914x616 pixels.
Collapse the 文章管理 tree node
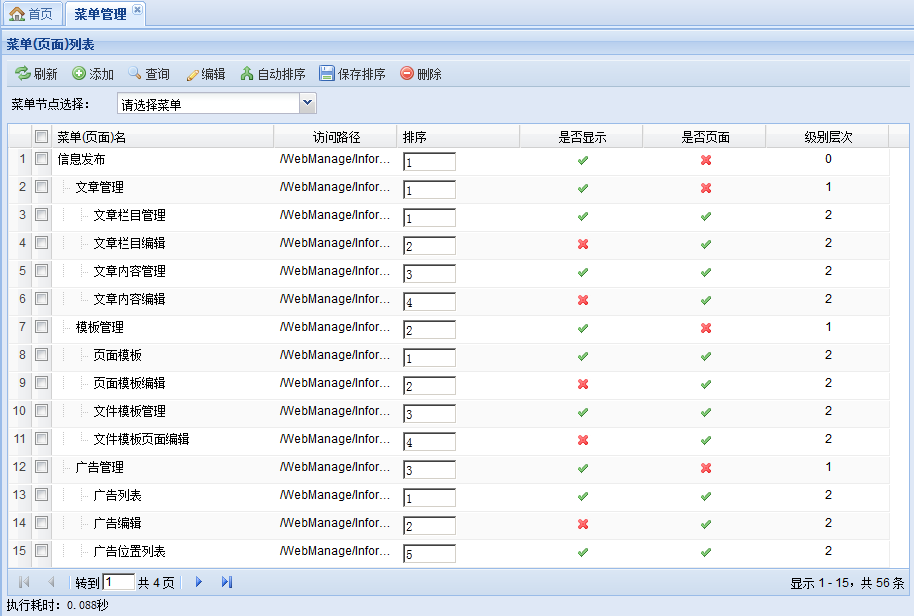[x=65, y=187]
